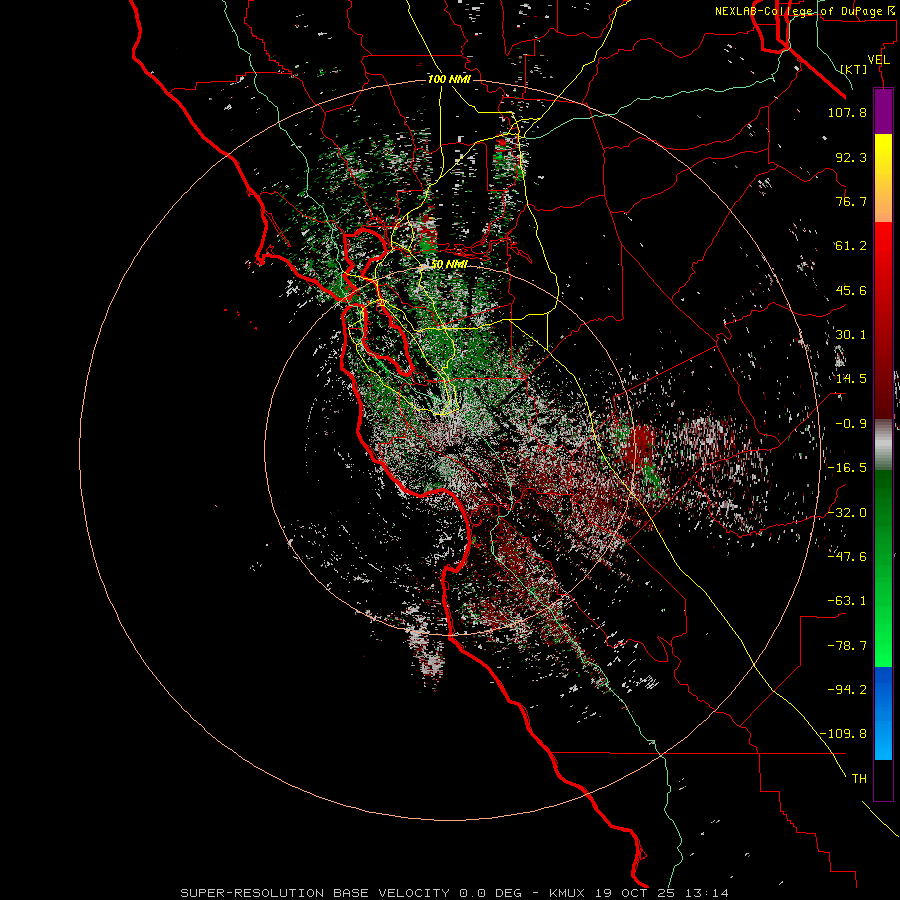
Task: Click the 13:14 timestamp in caption
Action: pos(707,893)
